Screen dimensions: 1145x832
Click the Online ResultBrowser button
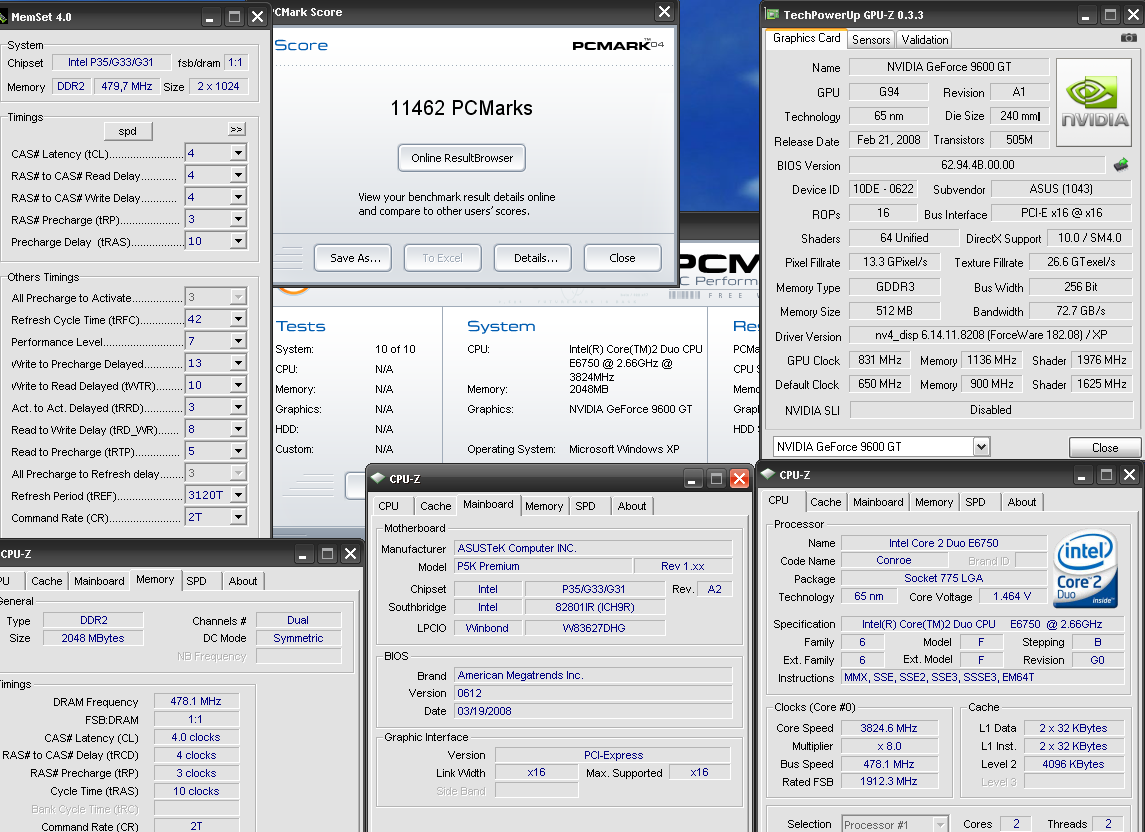point(462,158)
